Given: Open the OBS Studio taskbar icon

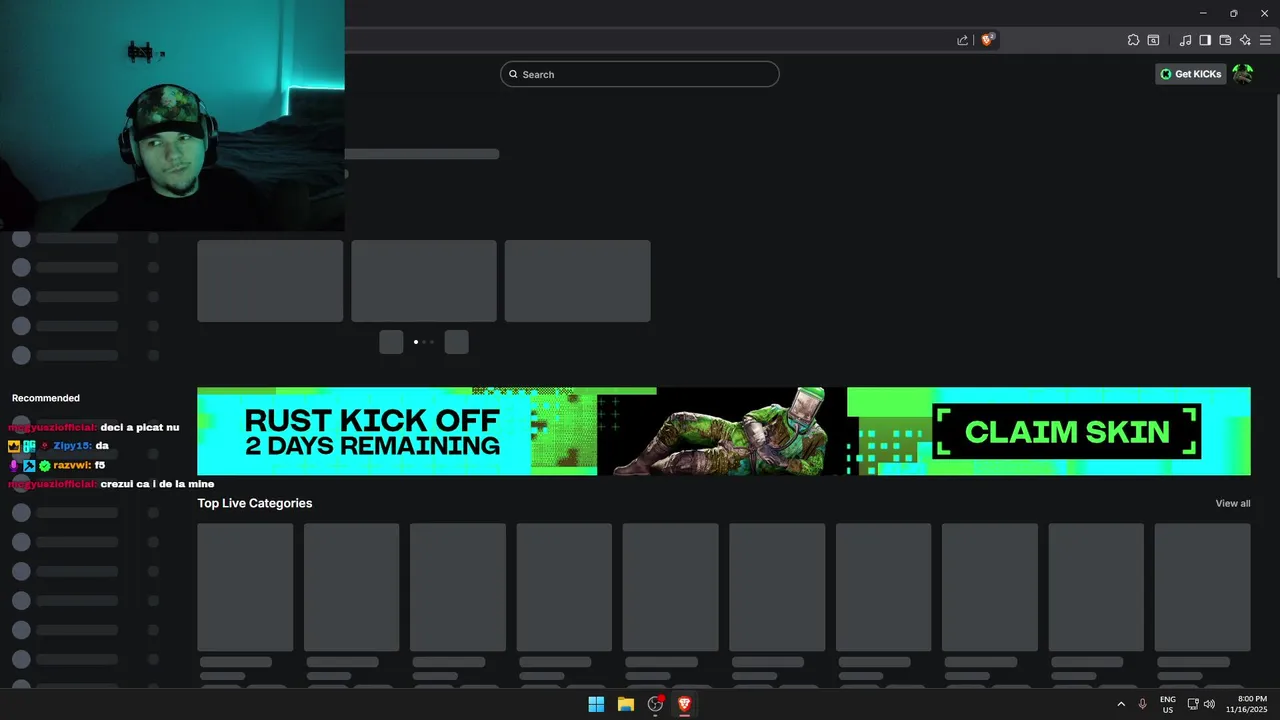Looking at the screenshot, I should pos(656,704).
